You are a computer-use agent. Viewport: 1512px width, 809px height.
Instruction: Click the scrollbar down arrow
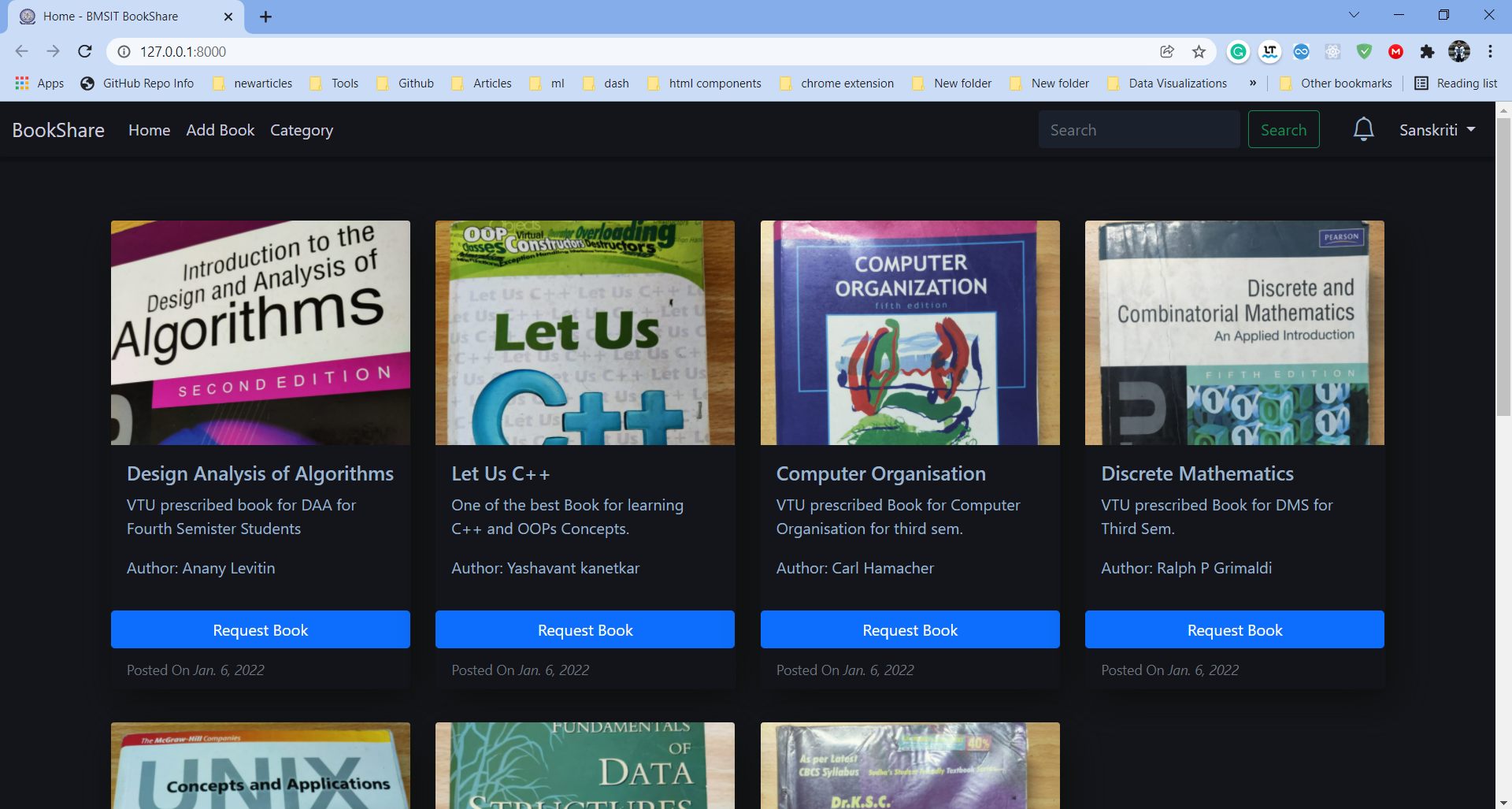(1503, 802)
